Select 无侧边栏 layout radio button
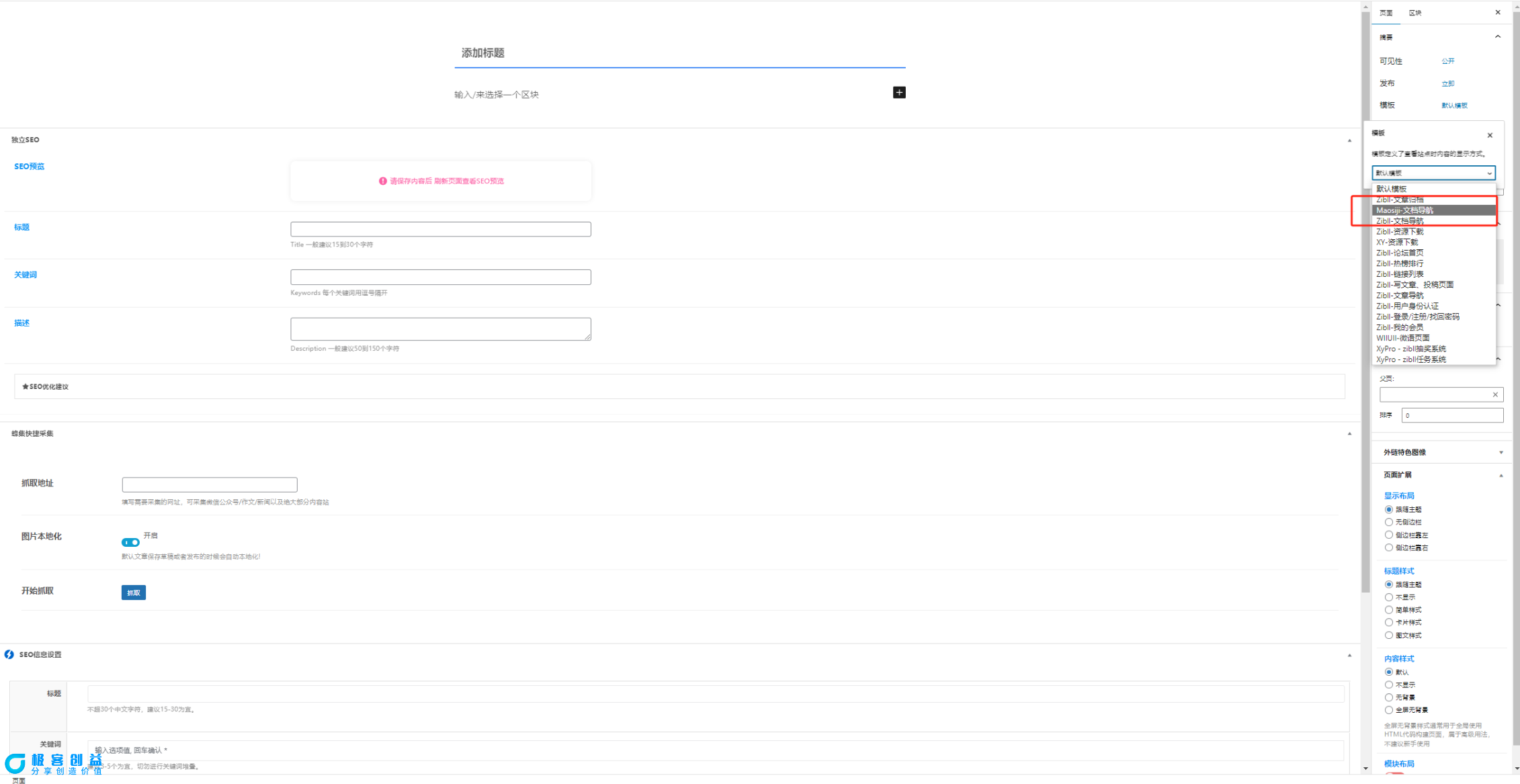This screenshot has height=784, width=1520. (x=1388, y=522)
